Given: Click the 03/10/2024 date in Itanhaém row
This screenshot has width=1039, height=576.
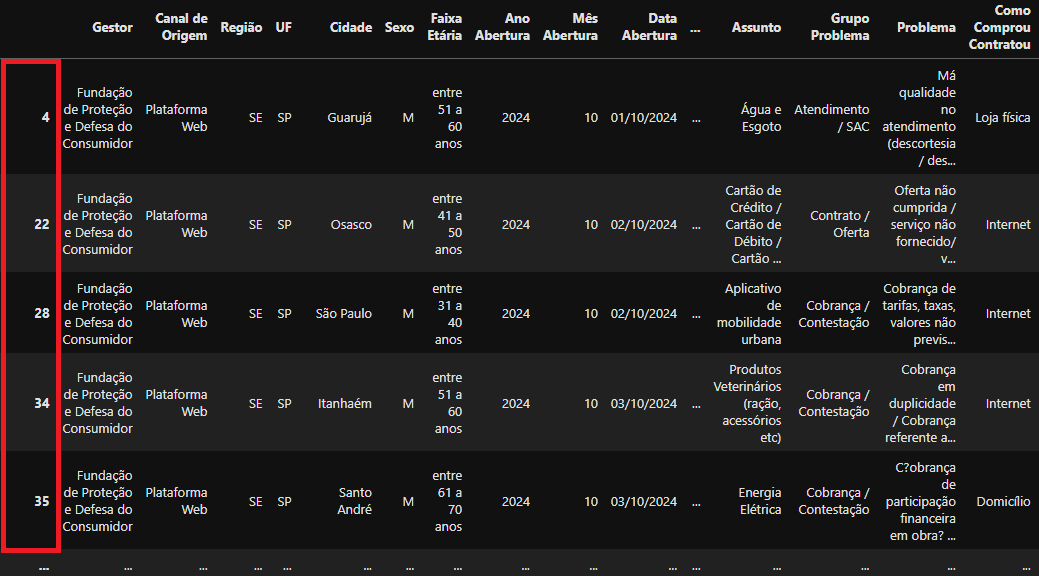Looking at the screenshot, I should click(643, 403).
